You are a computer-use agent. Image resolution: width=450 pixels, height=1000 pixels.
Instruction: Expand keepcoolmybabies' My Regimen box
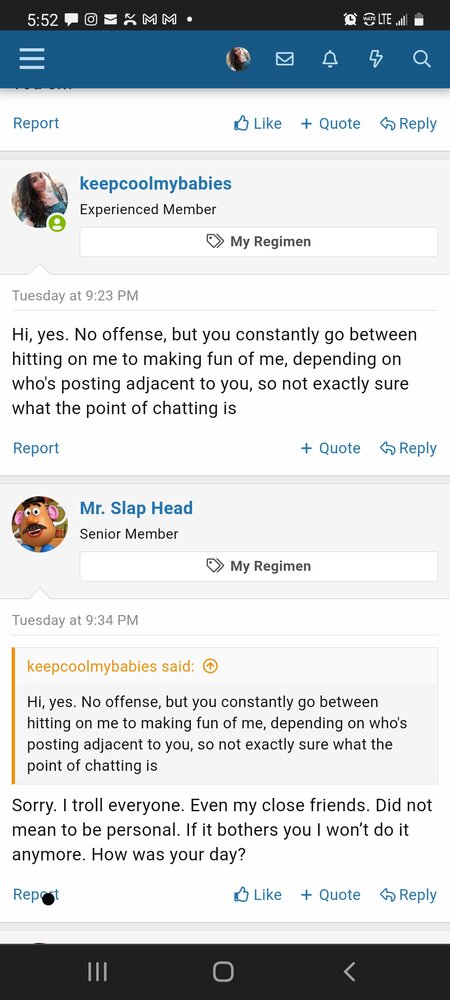click(x=259, y=242)
